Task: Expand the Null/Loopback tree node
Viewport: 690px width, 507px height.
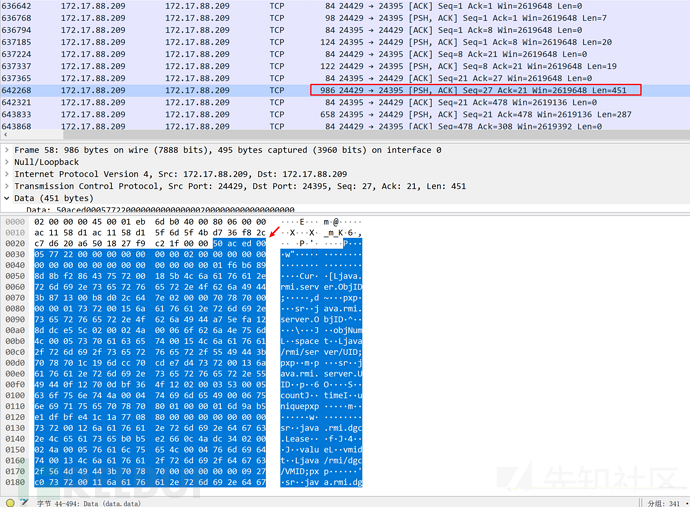Action: pyautogui.click(x=7, y=162)
